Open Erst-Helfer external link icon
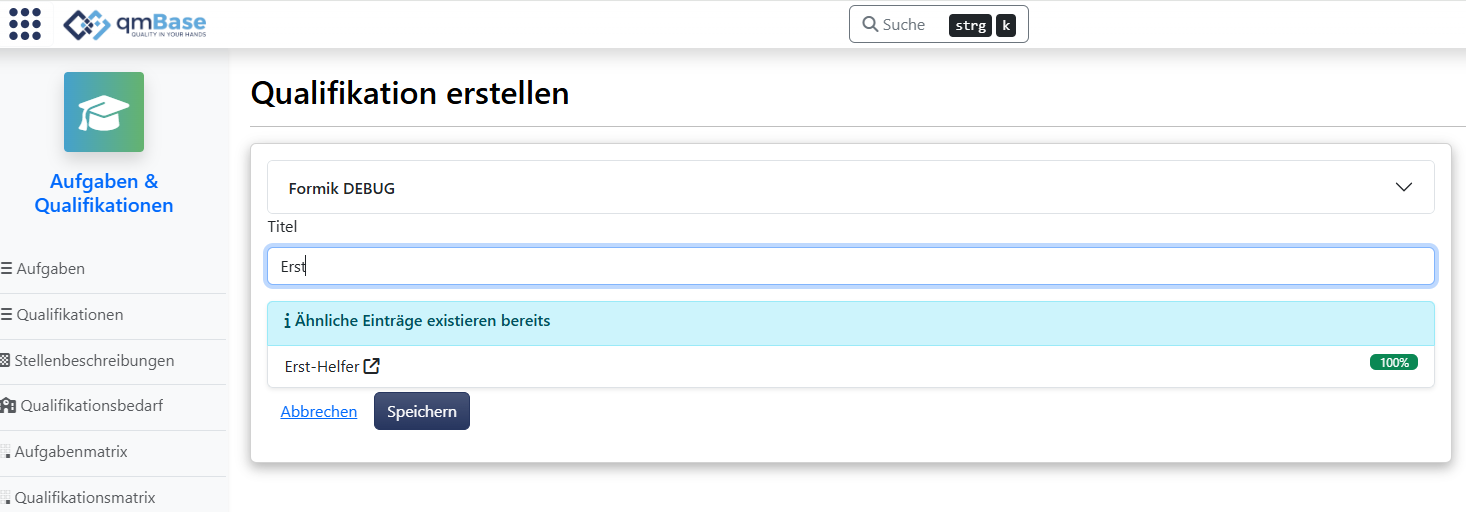This screenshot has height=512, width=1466. pos(372,367)
